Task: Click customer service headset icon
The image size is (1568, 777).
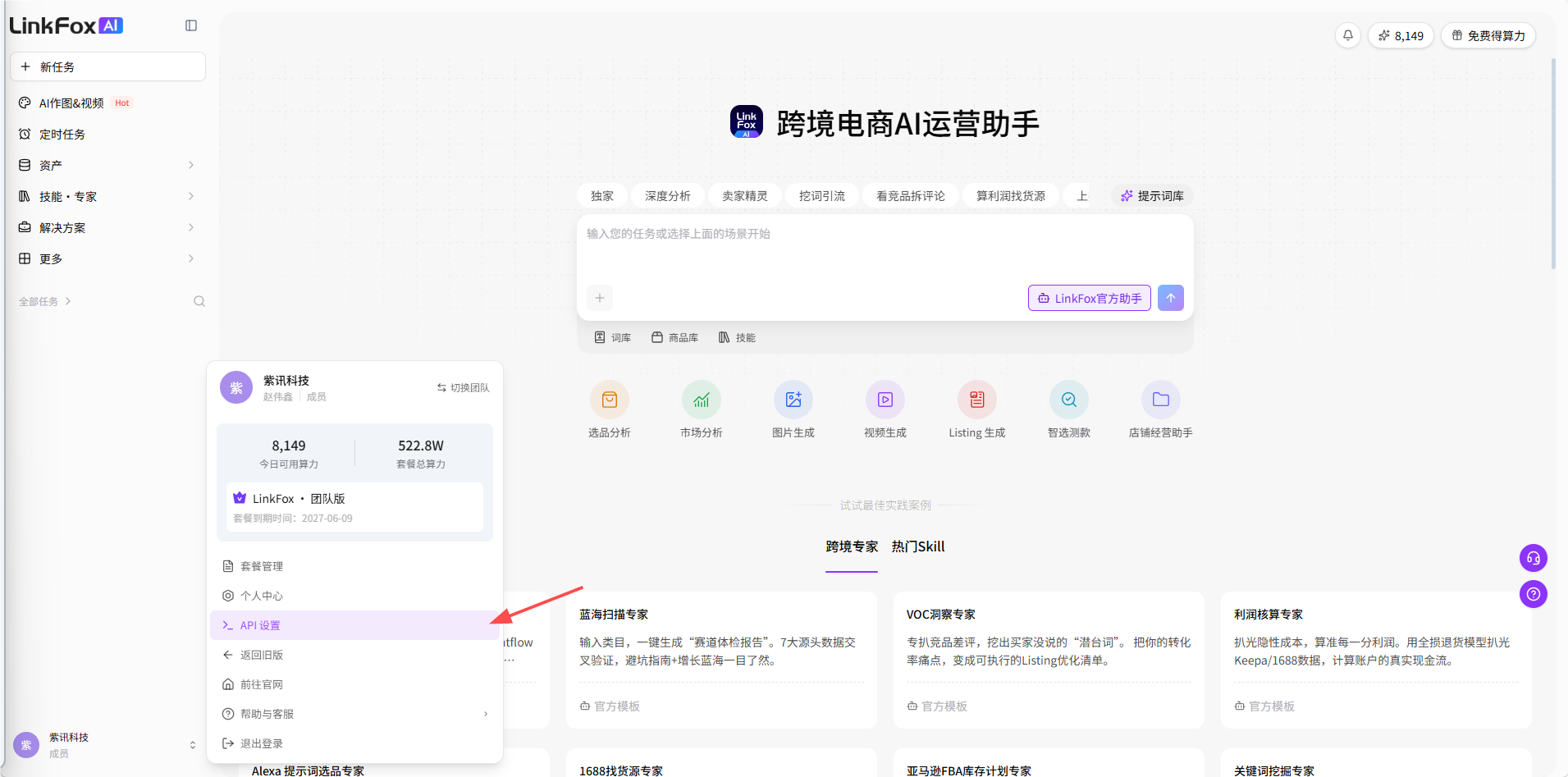Action: click(1534, 558)
